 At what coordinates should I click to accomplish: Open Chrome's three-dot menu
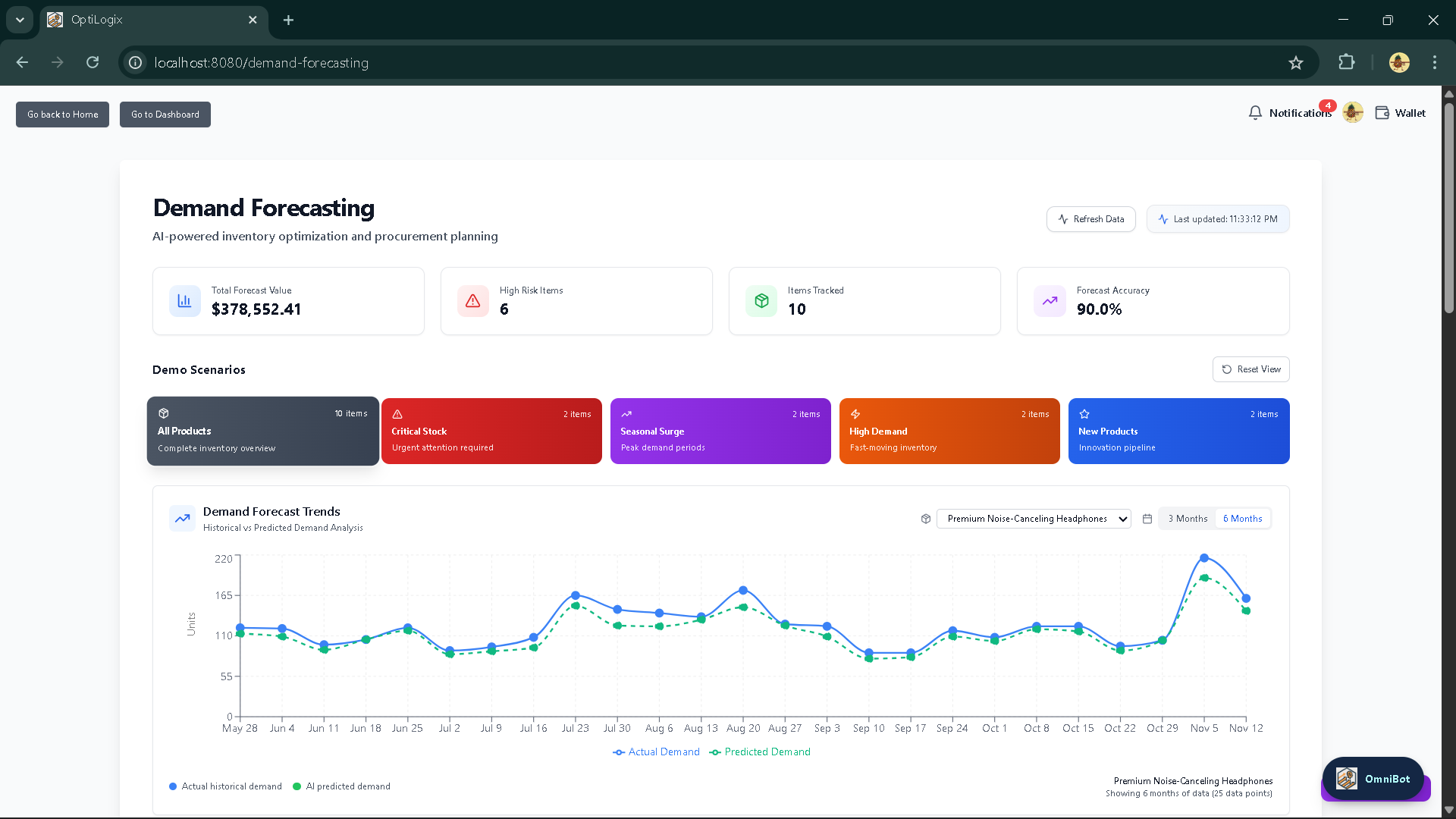pos(1434,63)
